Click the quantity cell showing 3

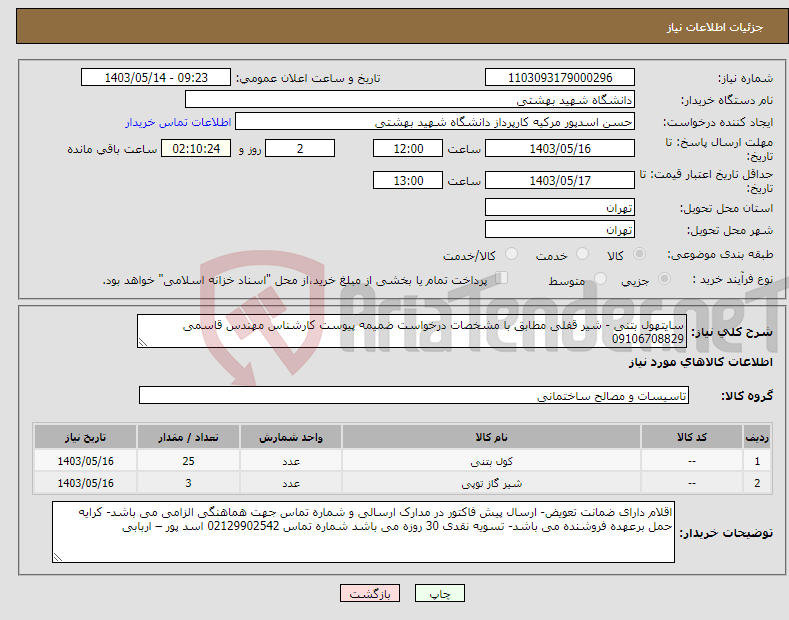point(188,483)
